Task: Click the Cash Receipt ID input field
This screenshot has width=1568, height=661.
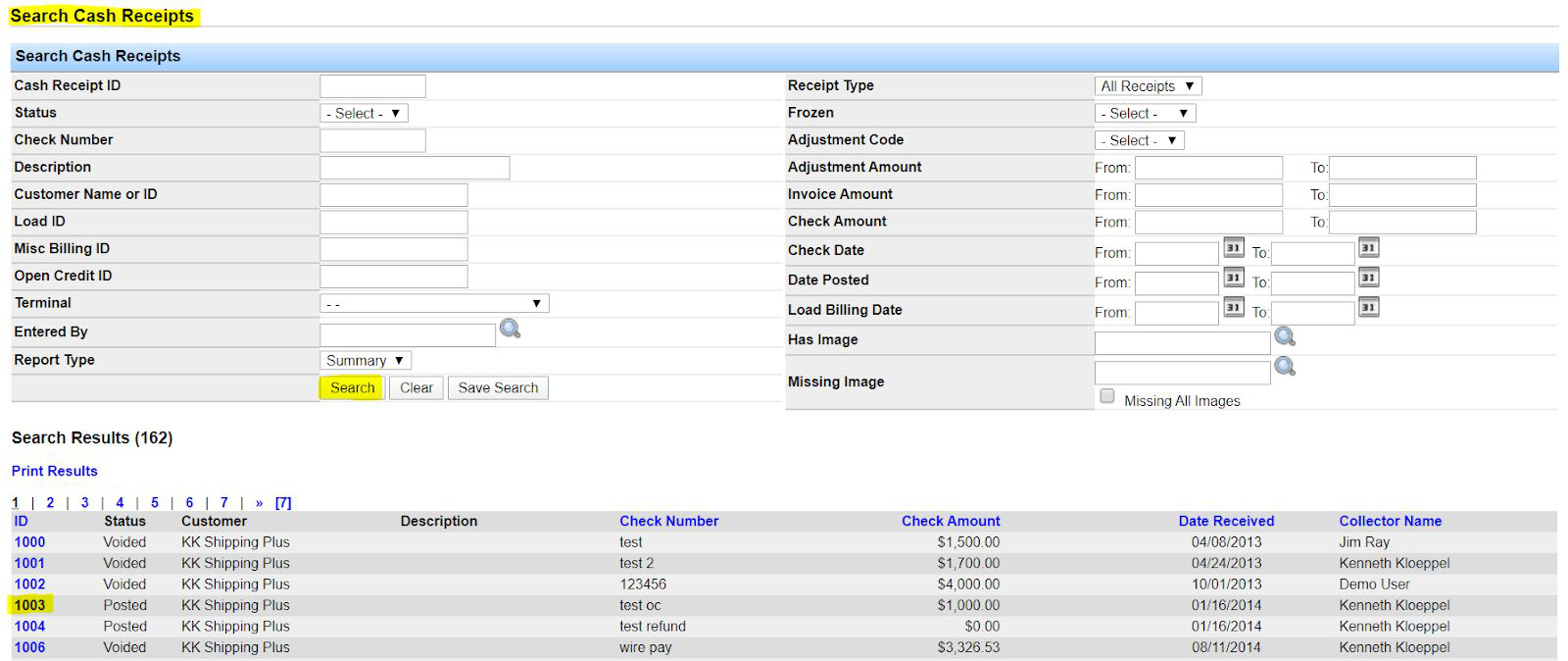Action: coord(372,86)
